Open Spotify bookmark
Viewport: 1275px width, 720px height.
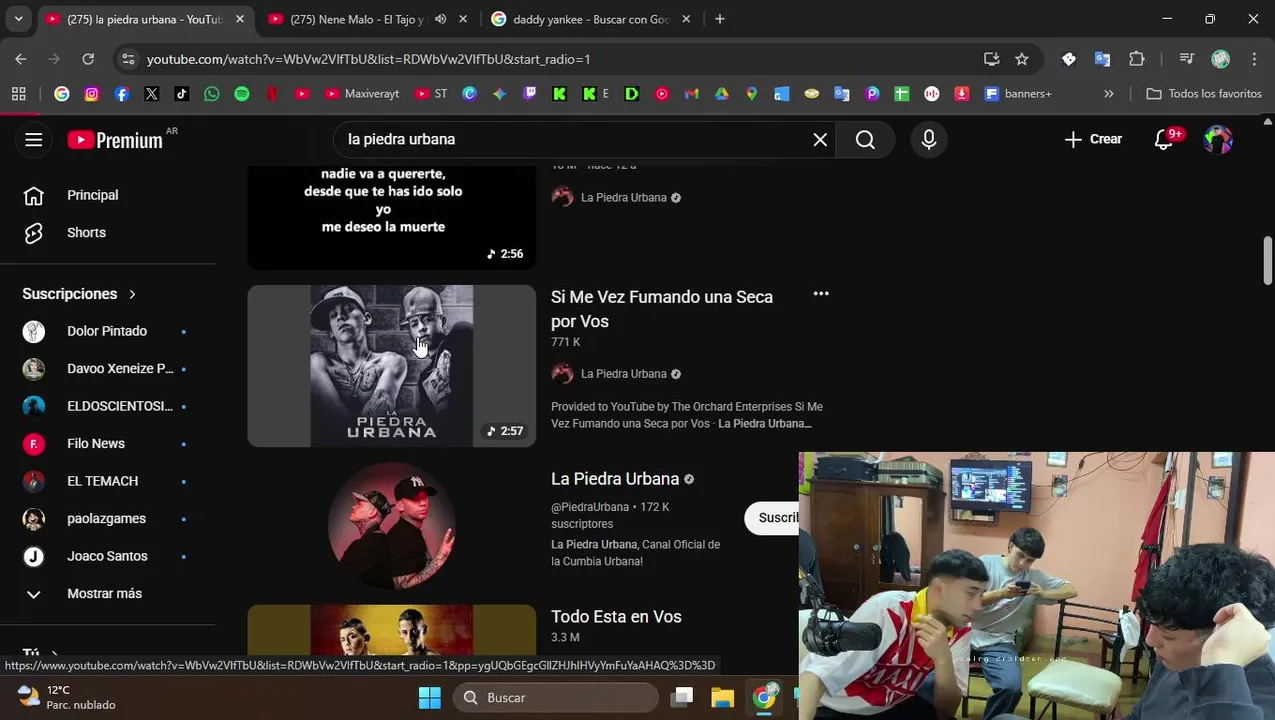[x=242, y=94]
